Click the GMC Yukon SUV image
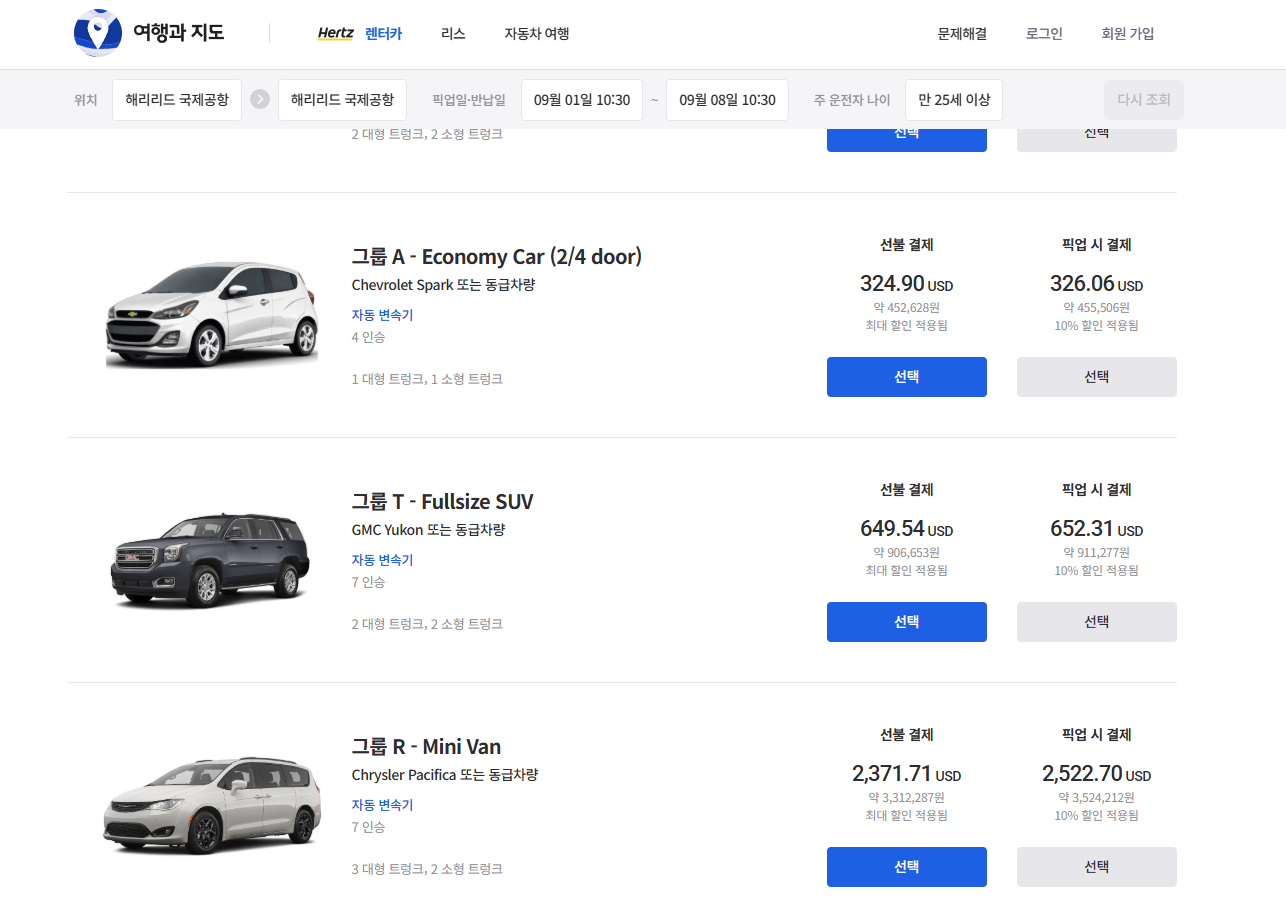The image size is (1286, 924). [208, 560]
